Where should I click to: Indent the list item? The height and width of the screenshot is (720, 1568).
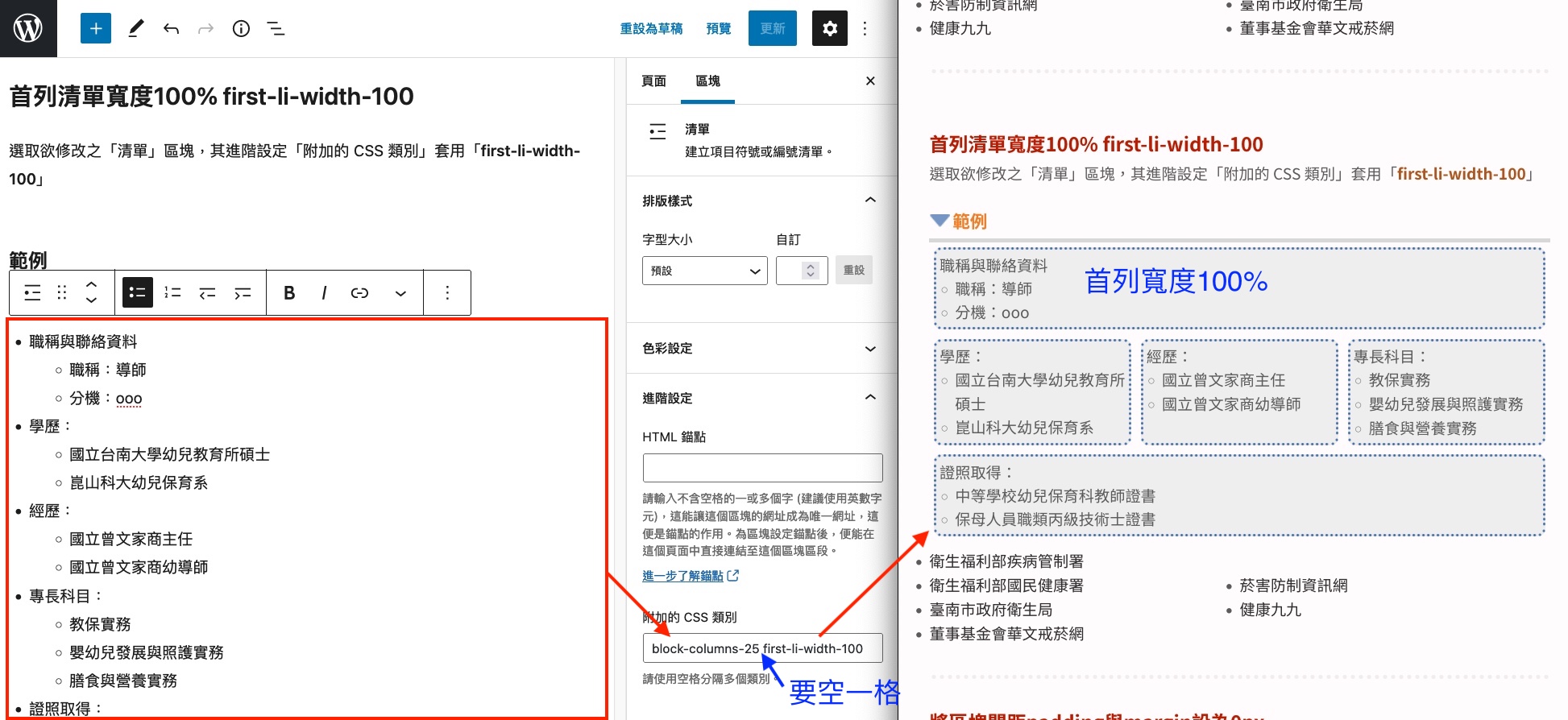pyautogui.click(x=243, y=292)
